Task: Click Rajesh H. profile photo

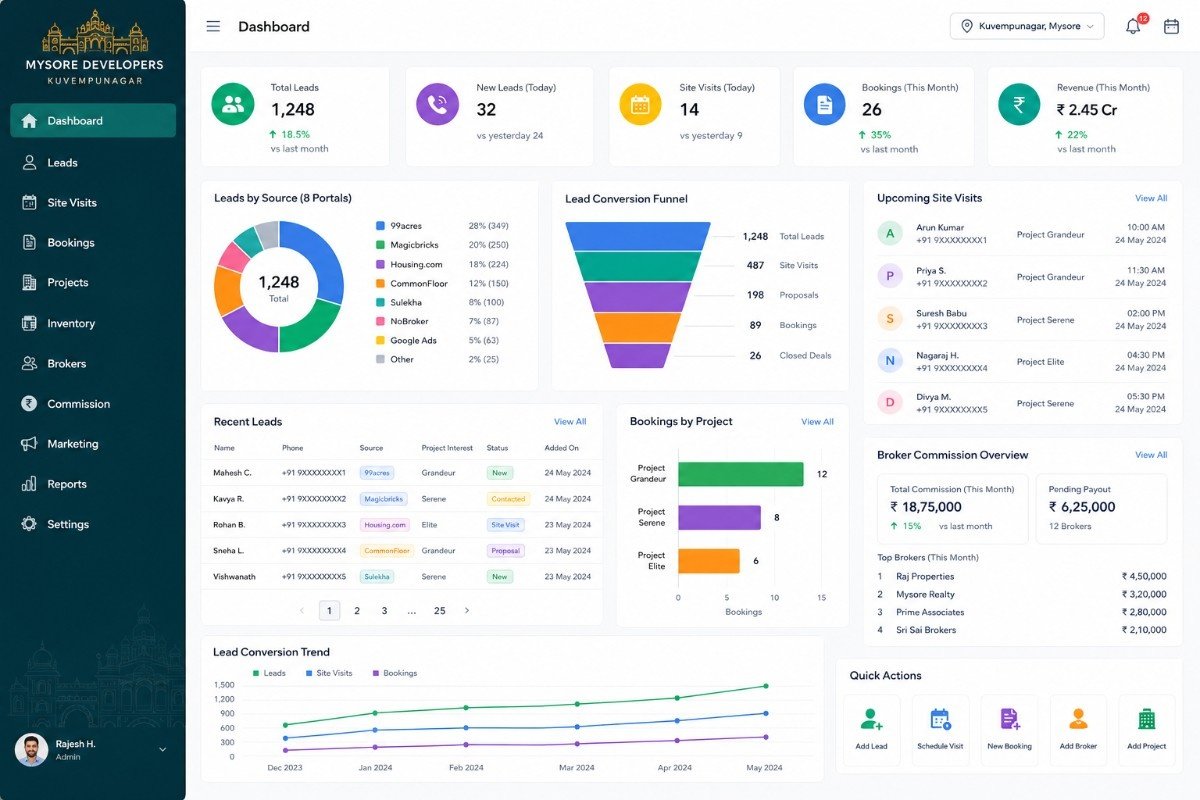Action: click(32, 750)
